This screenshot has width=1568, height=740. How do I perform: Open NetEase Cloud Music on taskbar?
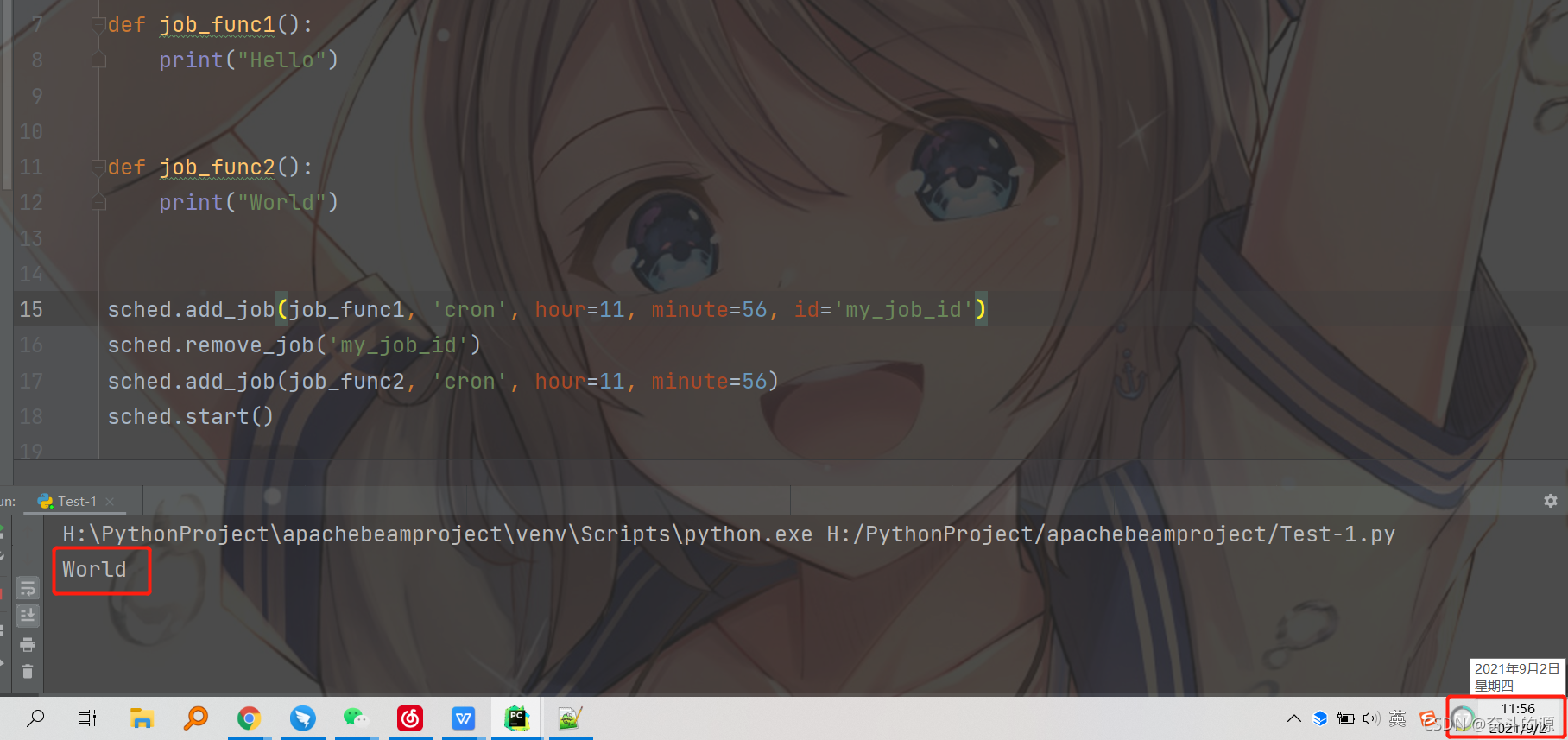click(x=410, y=718)
